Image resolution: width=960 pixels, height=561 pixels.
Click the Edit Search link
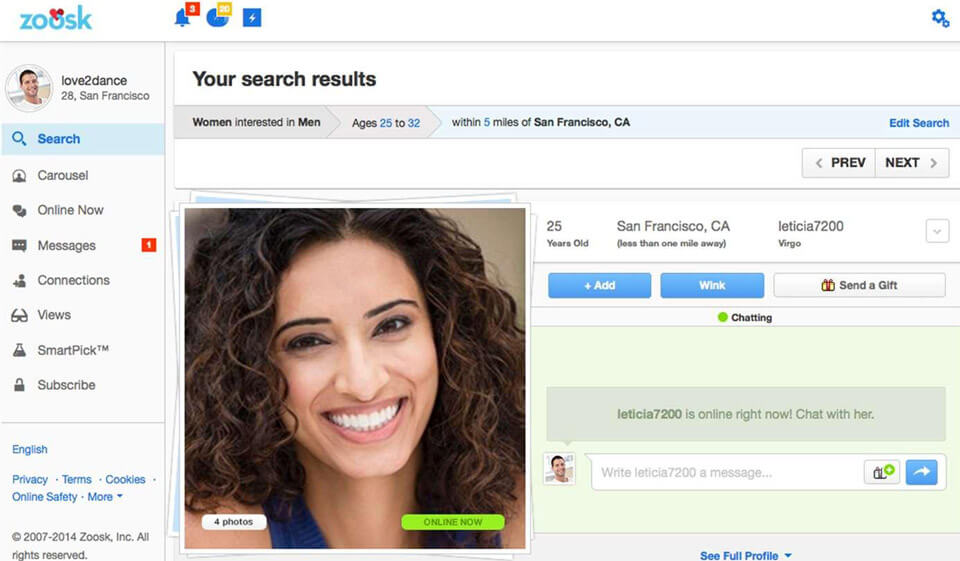918,122
